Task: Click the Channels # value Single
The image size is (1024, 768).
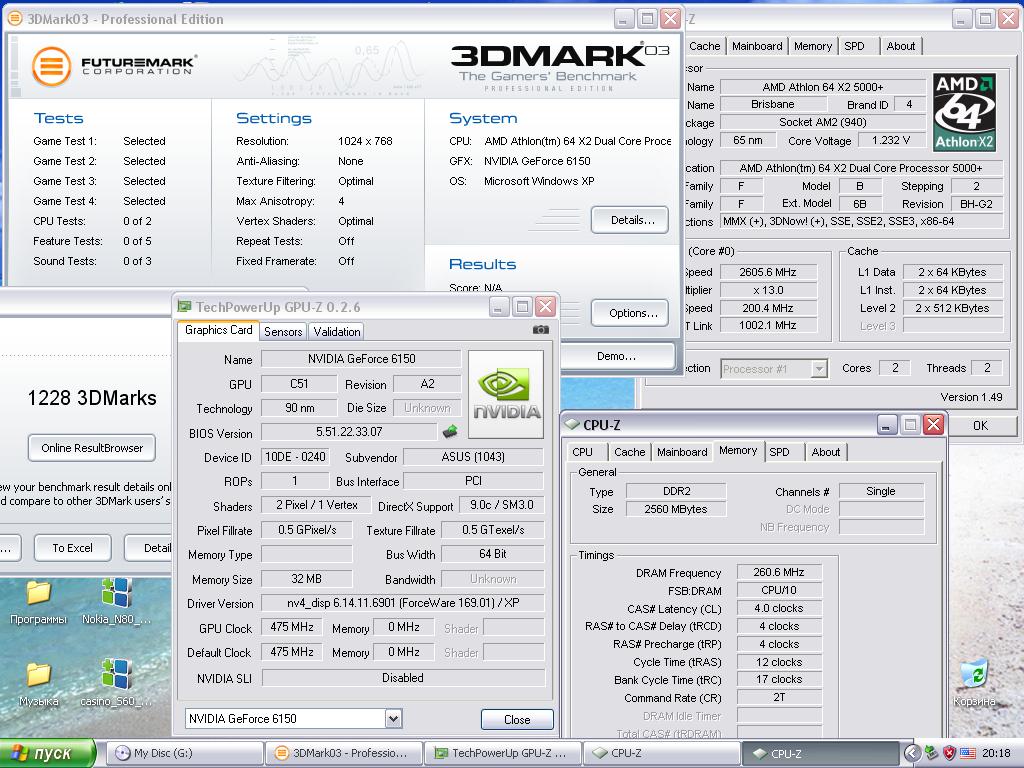Action: (881, 491)
